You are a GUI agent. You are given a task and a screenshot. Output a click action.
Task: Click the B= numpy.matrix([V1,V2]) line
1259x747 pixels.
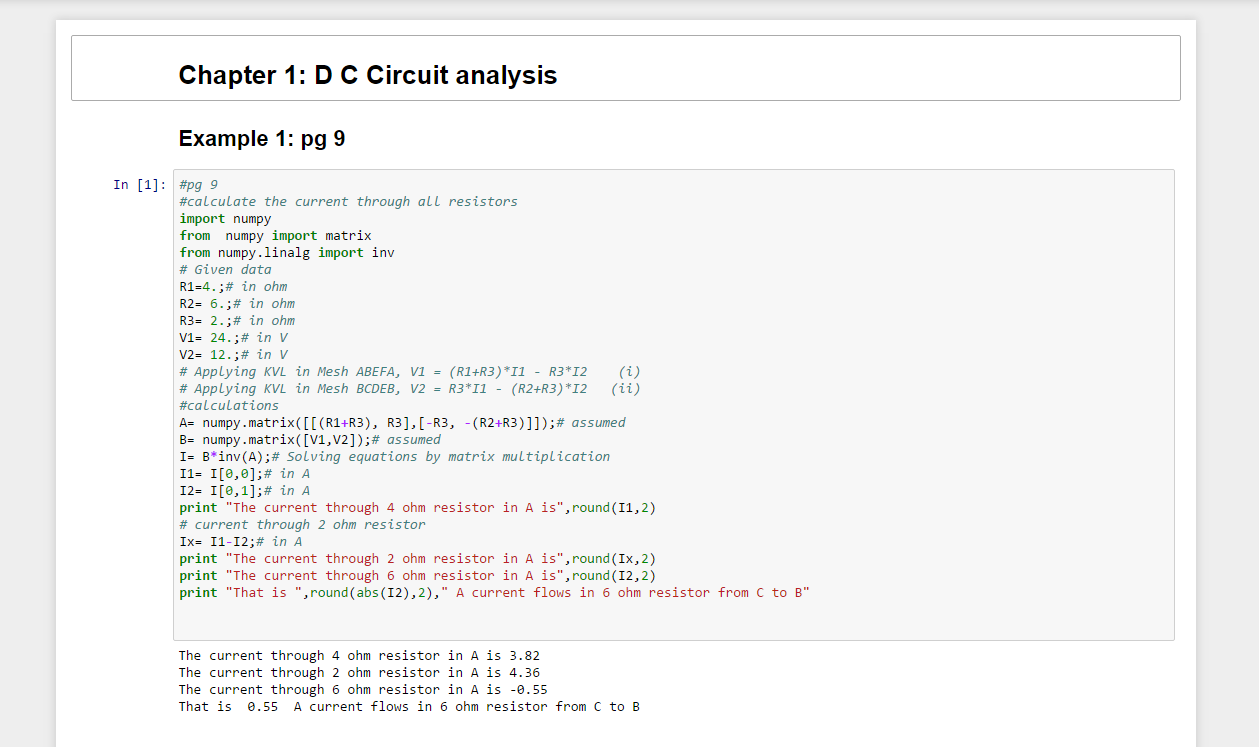[309, 439]
